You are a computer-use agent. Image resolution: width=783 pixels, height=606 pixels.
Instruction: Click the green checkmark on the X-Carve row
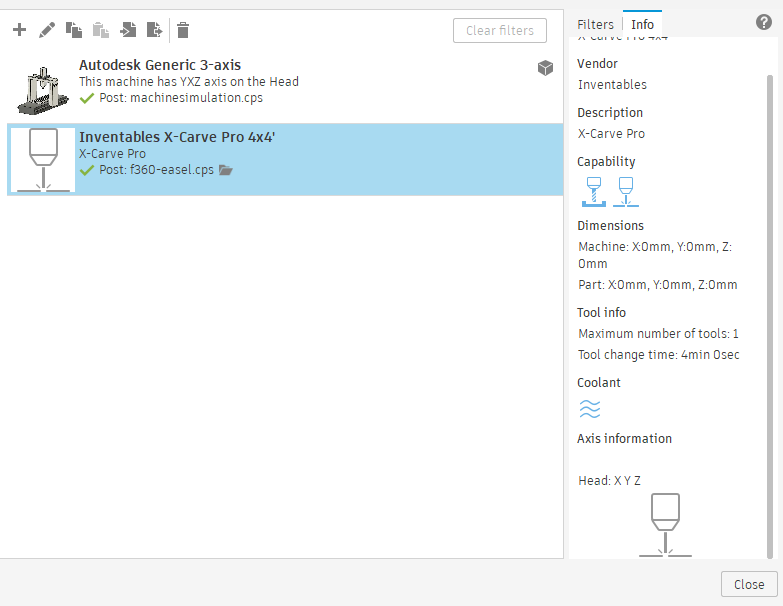(x=87, y=171)
